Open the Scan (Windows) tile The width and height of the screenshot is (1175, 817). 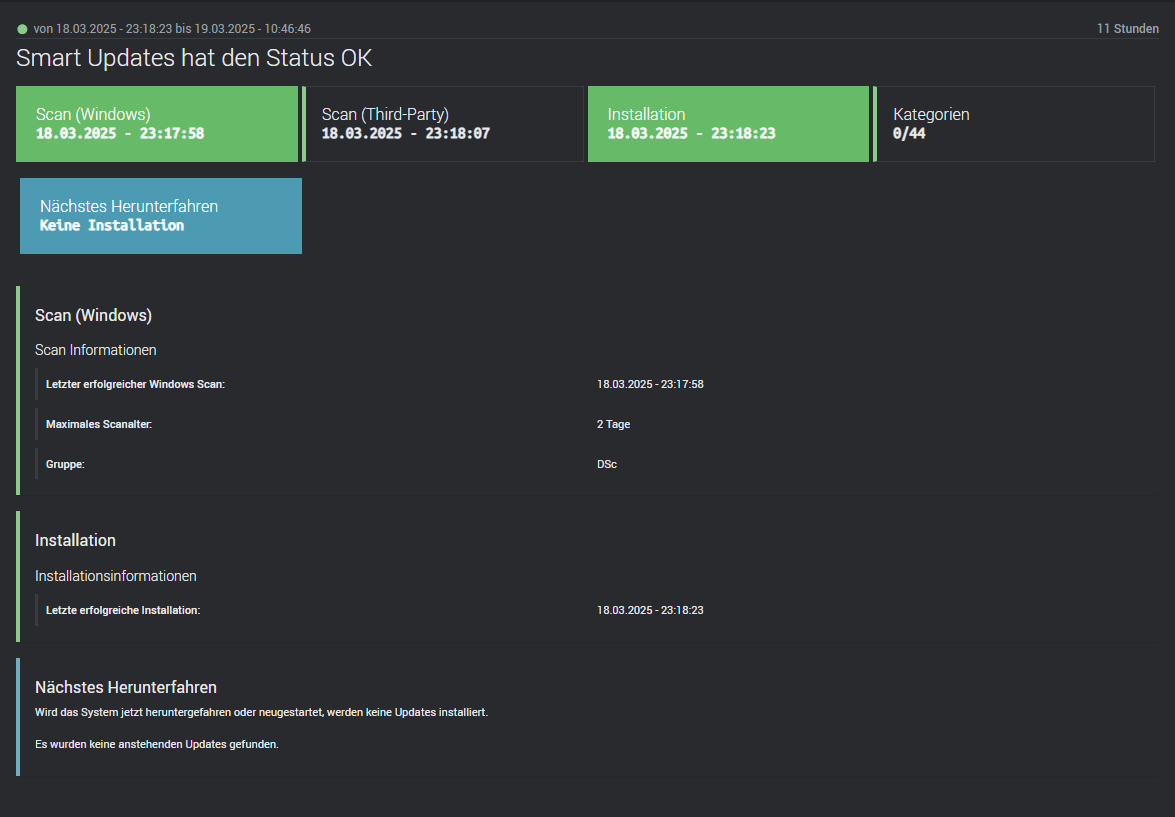pyautogui.click(x=157, y=124)
